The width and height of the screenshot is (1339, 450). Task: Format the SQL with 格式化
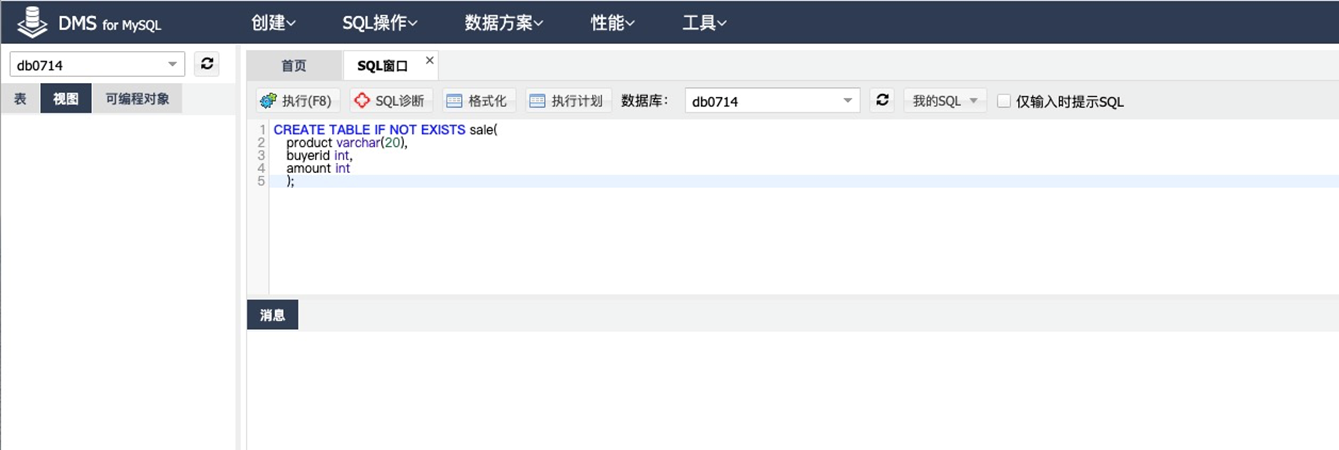point(476,101)
